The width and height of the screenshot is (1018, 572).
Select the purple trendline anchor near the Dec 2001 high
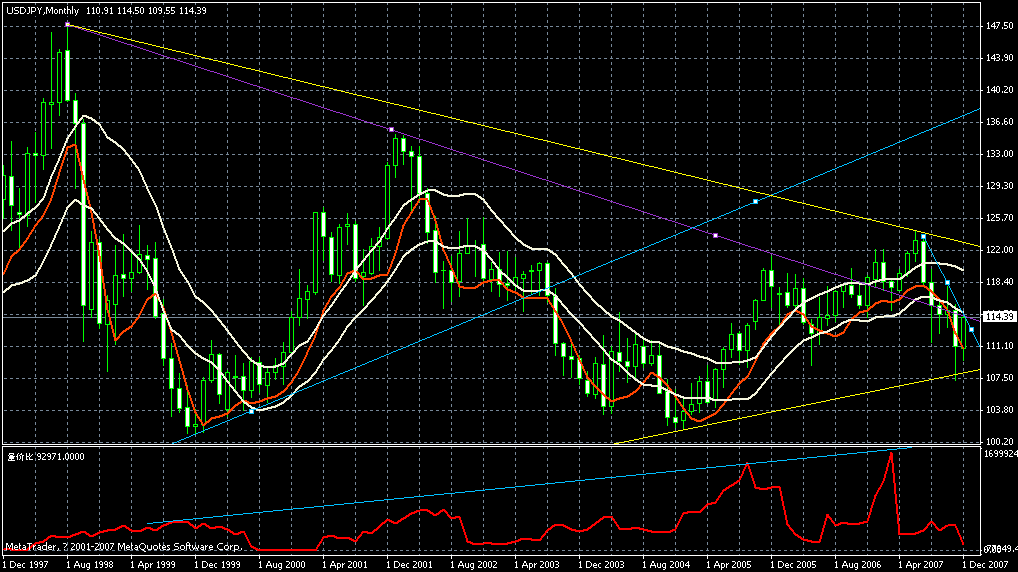(x=391, y=130)
